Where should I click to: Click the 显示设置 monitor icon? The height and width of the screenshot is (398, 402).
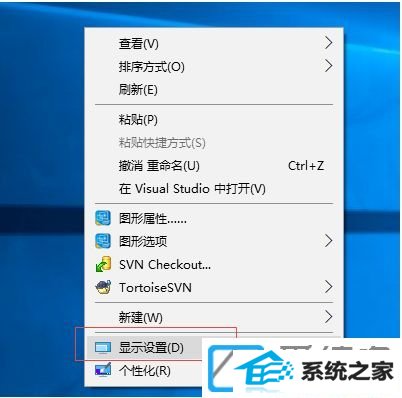[103, 348]
